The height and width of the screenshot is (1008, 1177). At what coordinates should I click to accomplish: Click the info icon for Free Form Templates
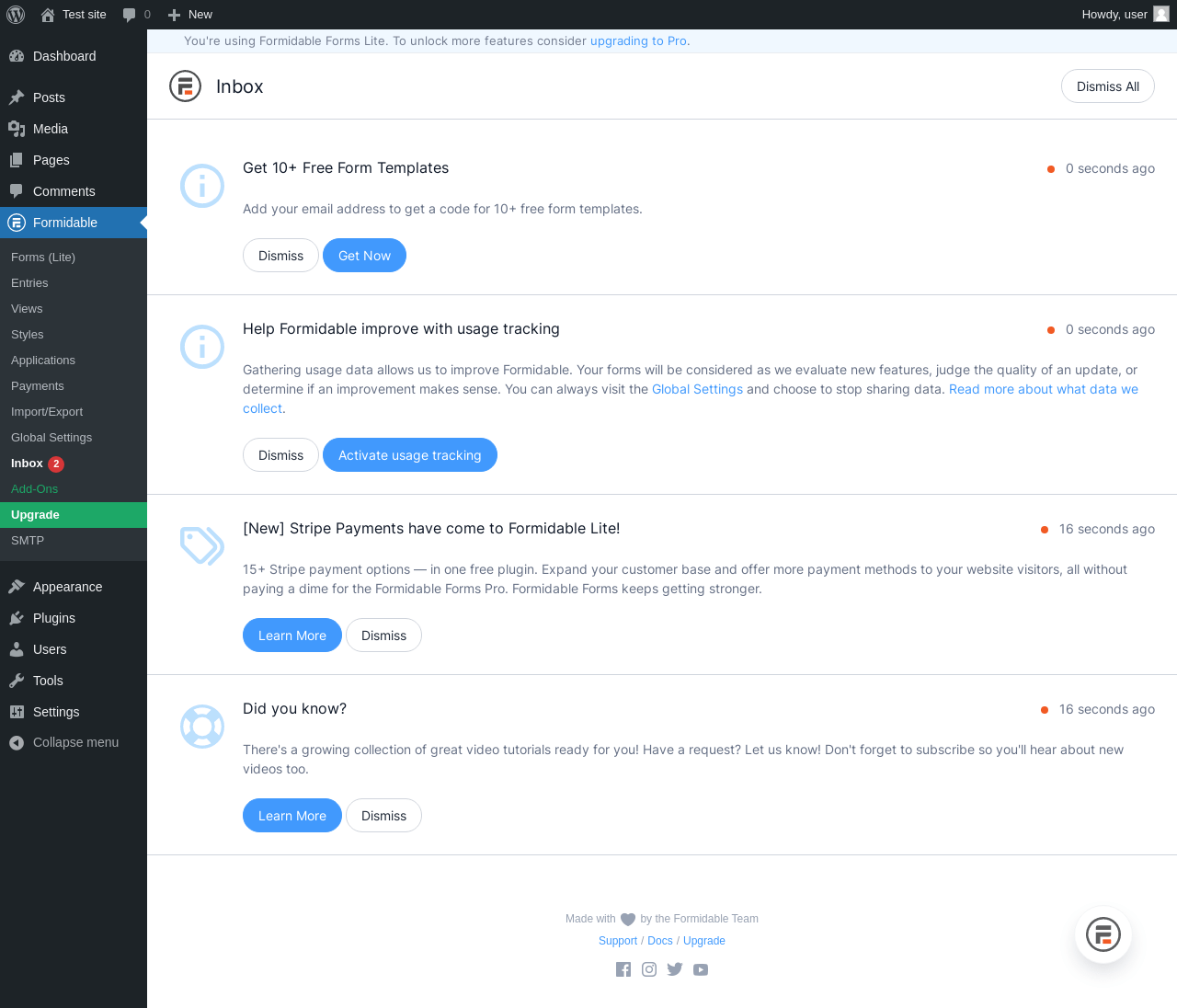click(202, 186)
